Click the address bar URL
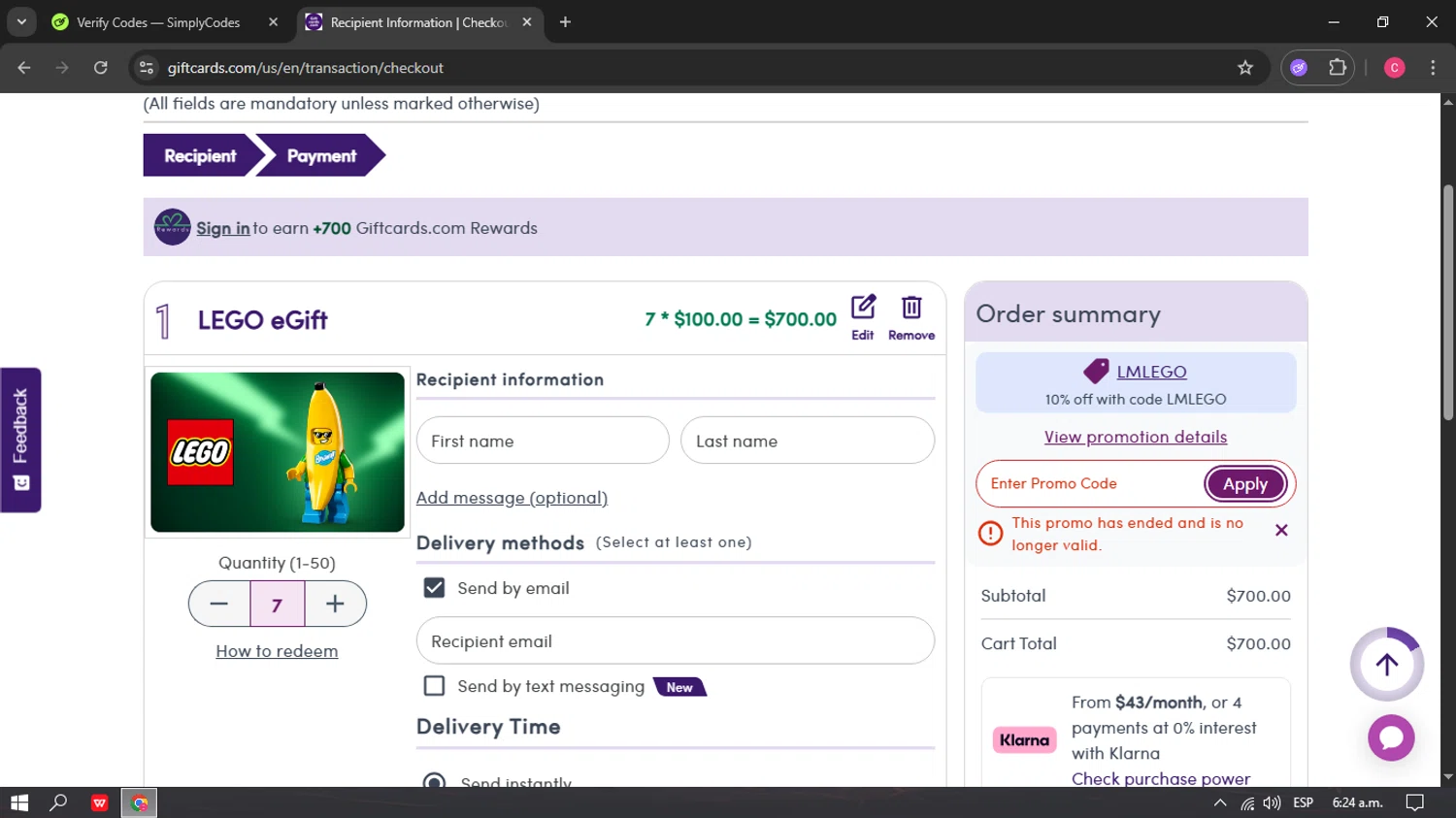 (x=305, y=68)
